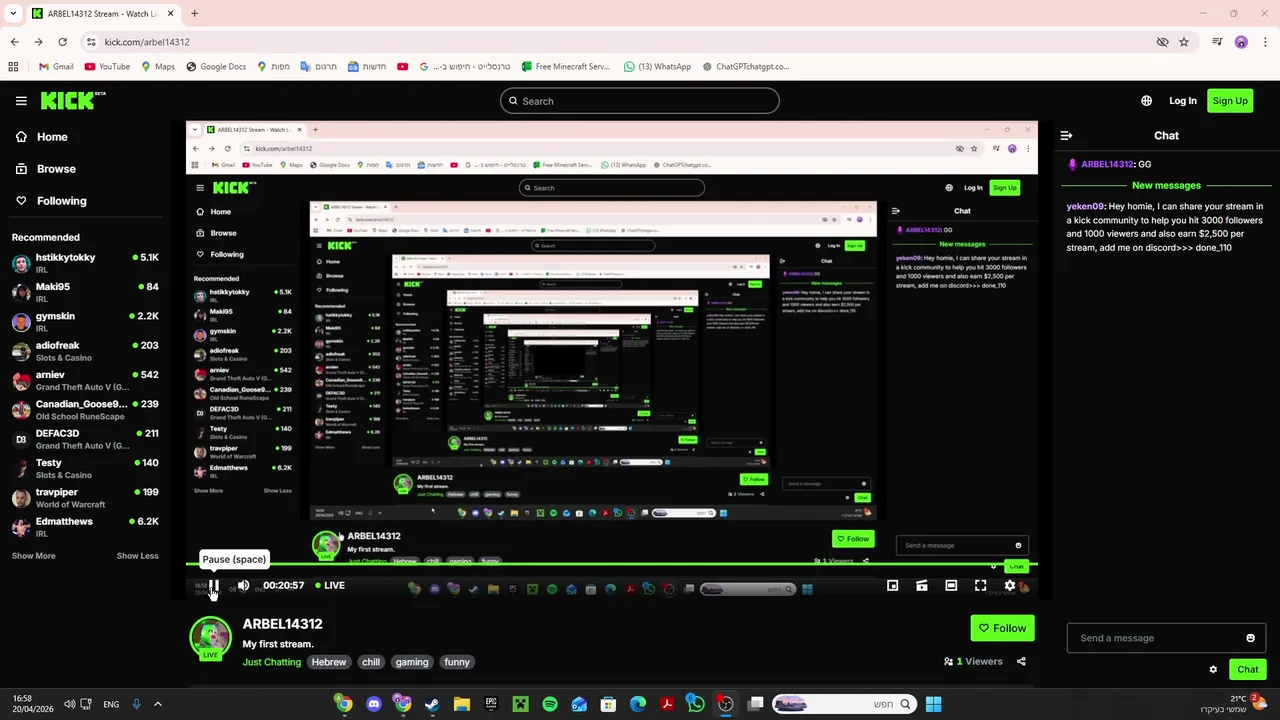
Task: Open Steam from the taskbar
Action: 432,704
